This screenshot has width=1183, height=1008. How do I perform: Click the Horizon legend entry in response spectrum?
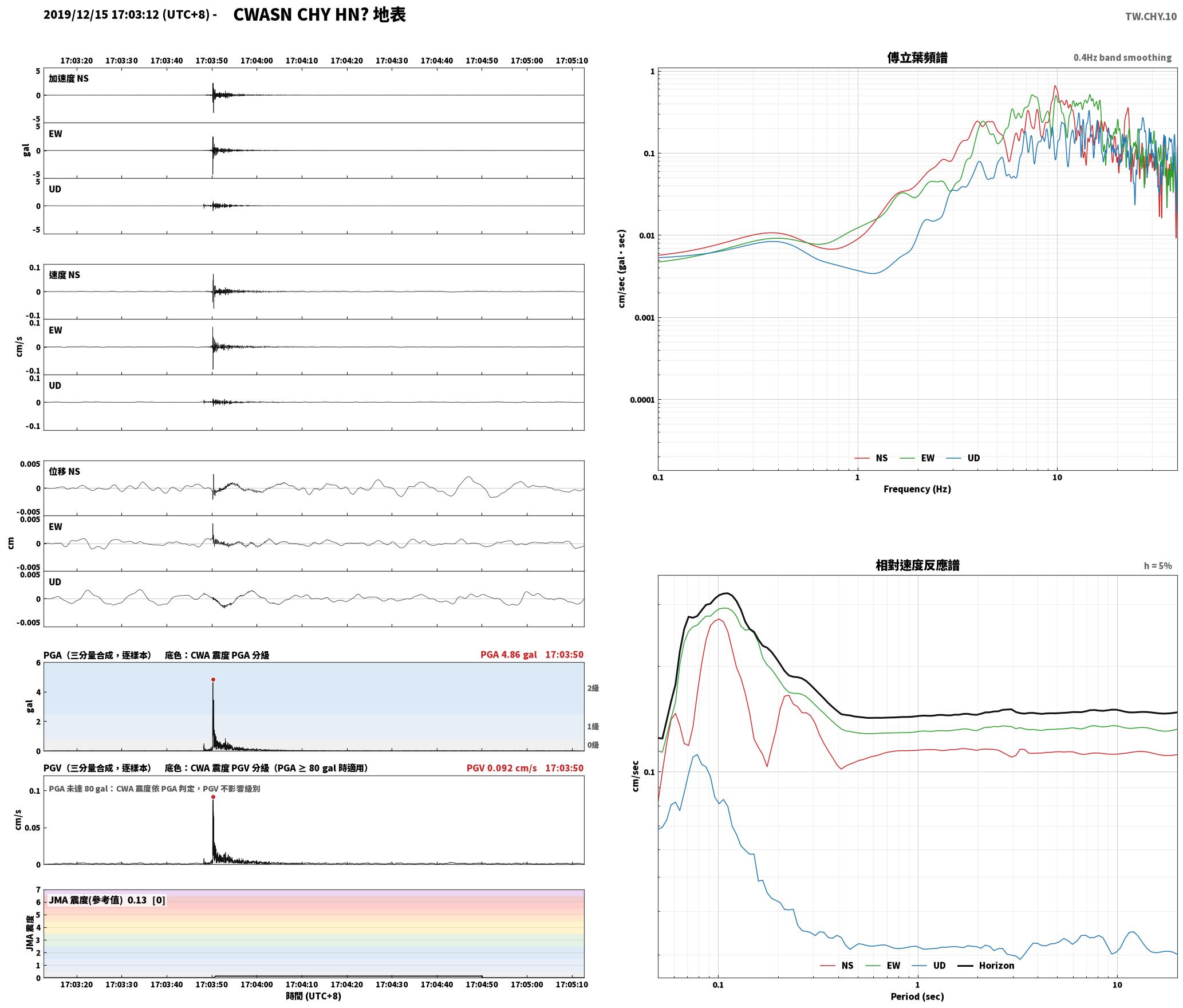tap(986, 966)
